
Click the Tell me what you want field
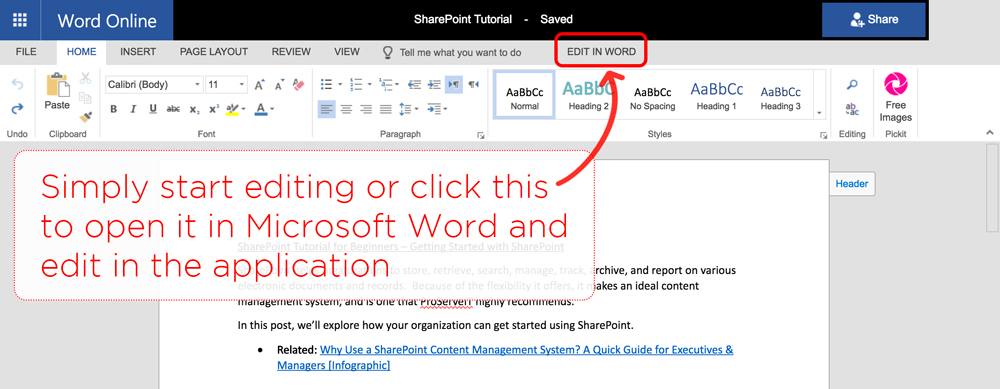[x=460, y=52]
